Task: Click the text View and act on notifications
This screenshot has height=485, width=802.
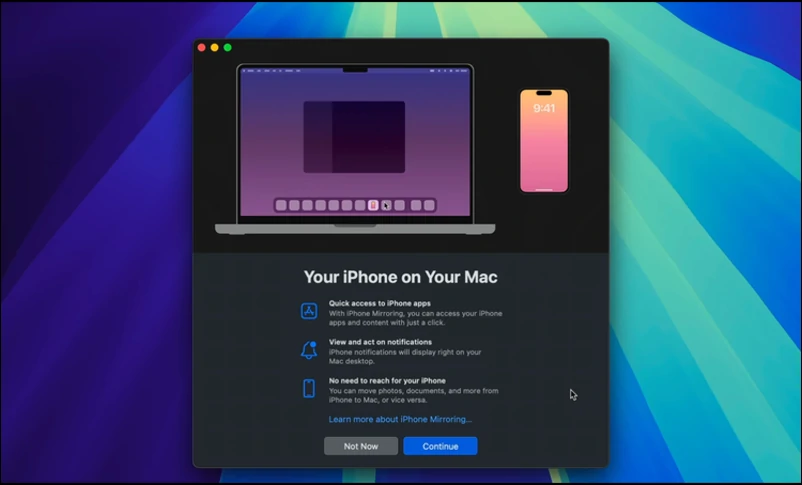Action: [380, 342]
